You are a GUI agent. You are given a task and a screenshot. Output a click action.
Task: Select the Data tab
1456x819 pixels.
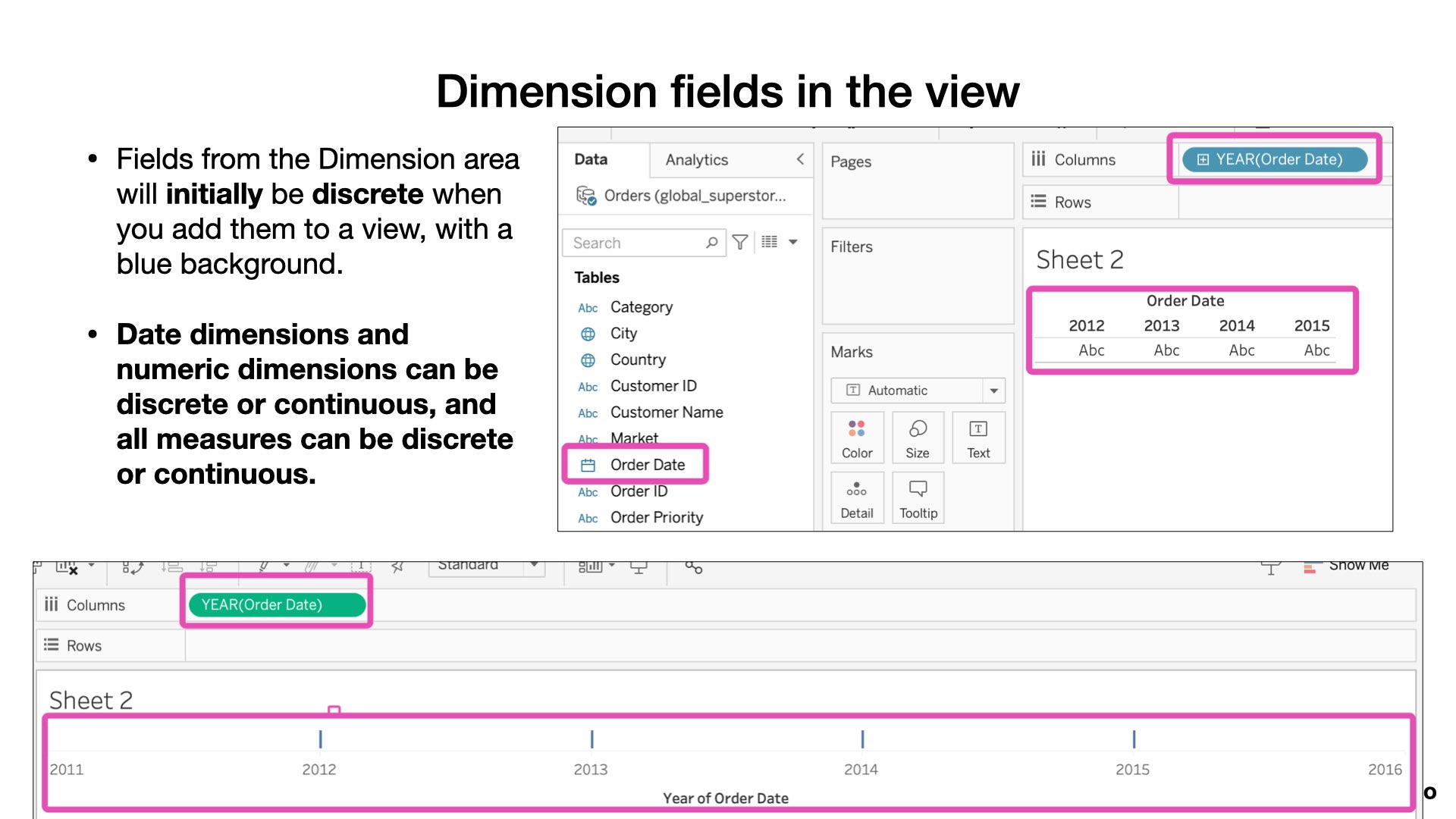(x=591, y=159)
